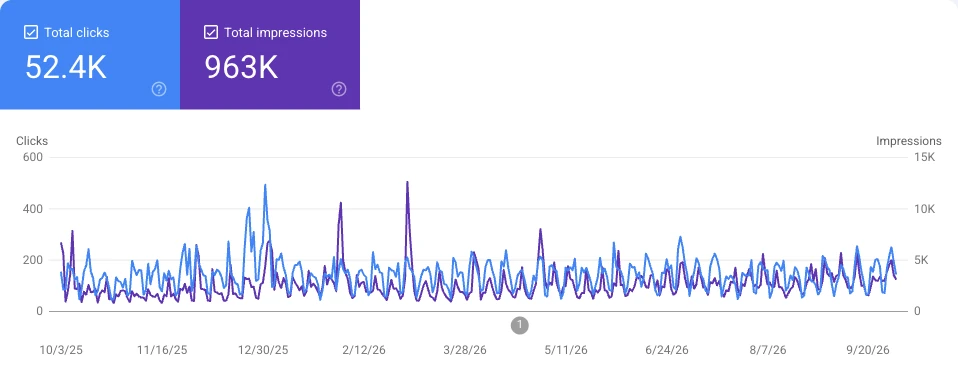The height and width of the screenshot is (369, 958).
Task: Click the 10K impressions axis value
Action: [924, 209]
